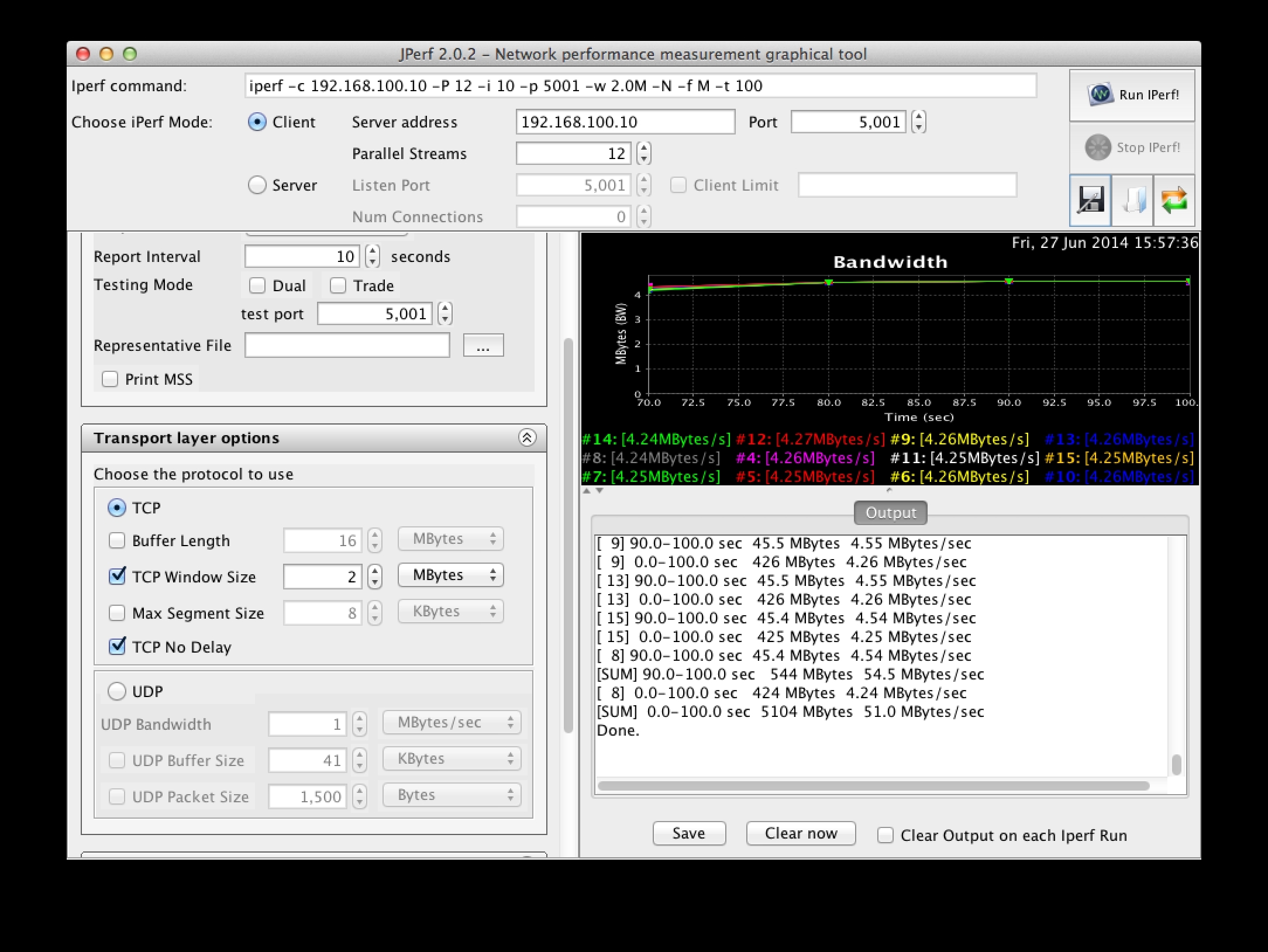
Task: Toggle the Client Limit checkbox
Action: coord(678,185)
